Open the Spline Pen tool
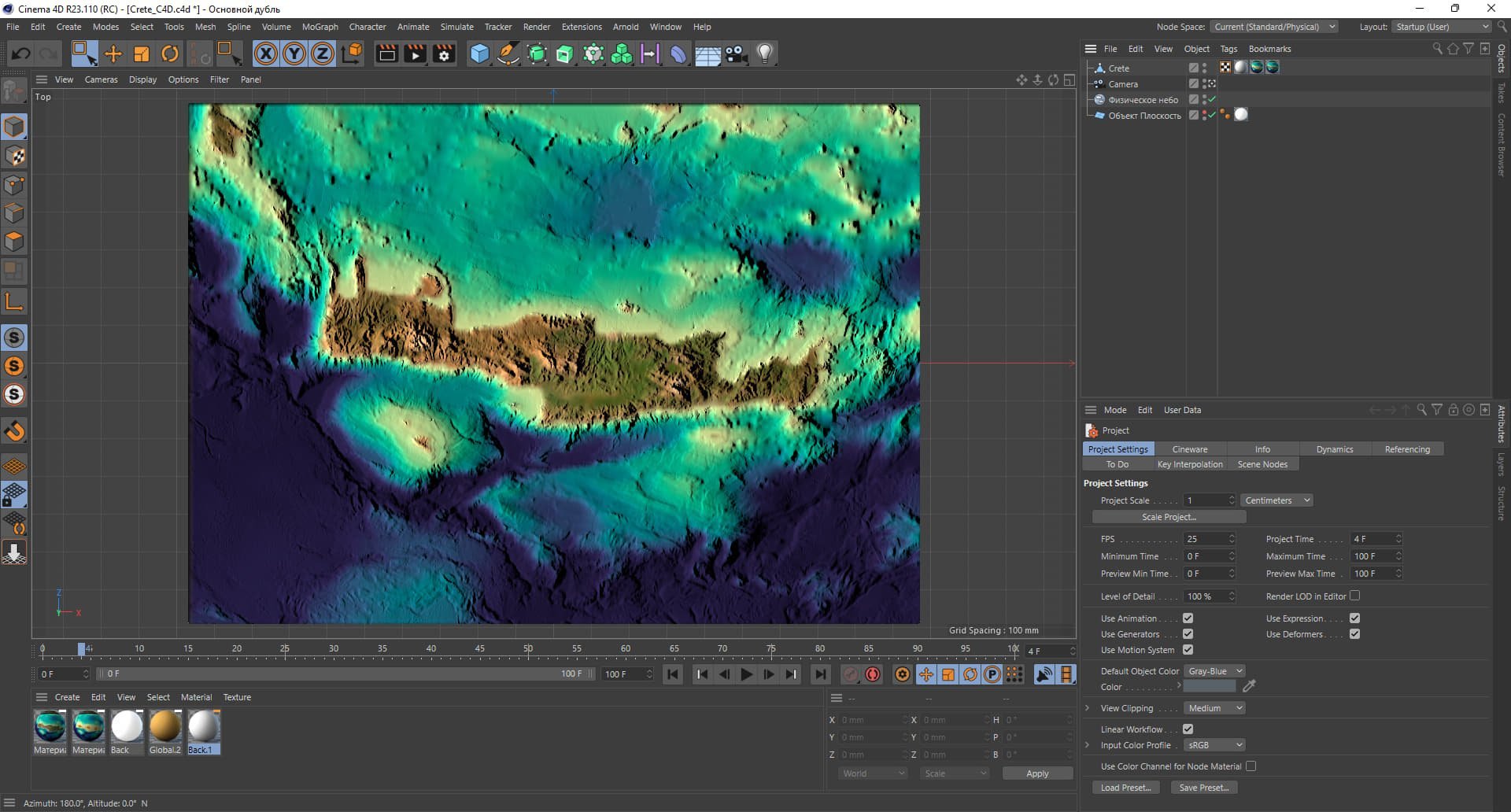 508,54
